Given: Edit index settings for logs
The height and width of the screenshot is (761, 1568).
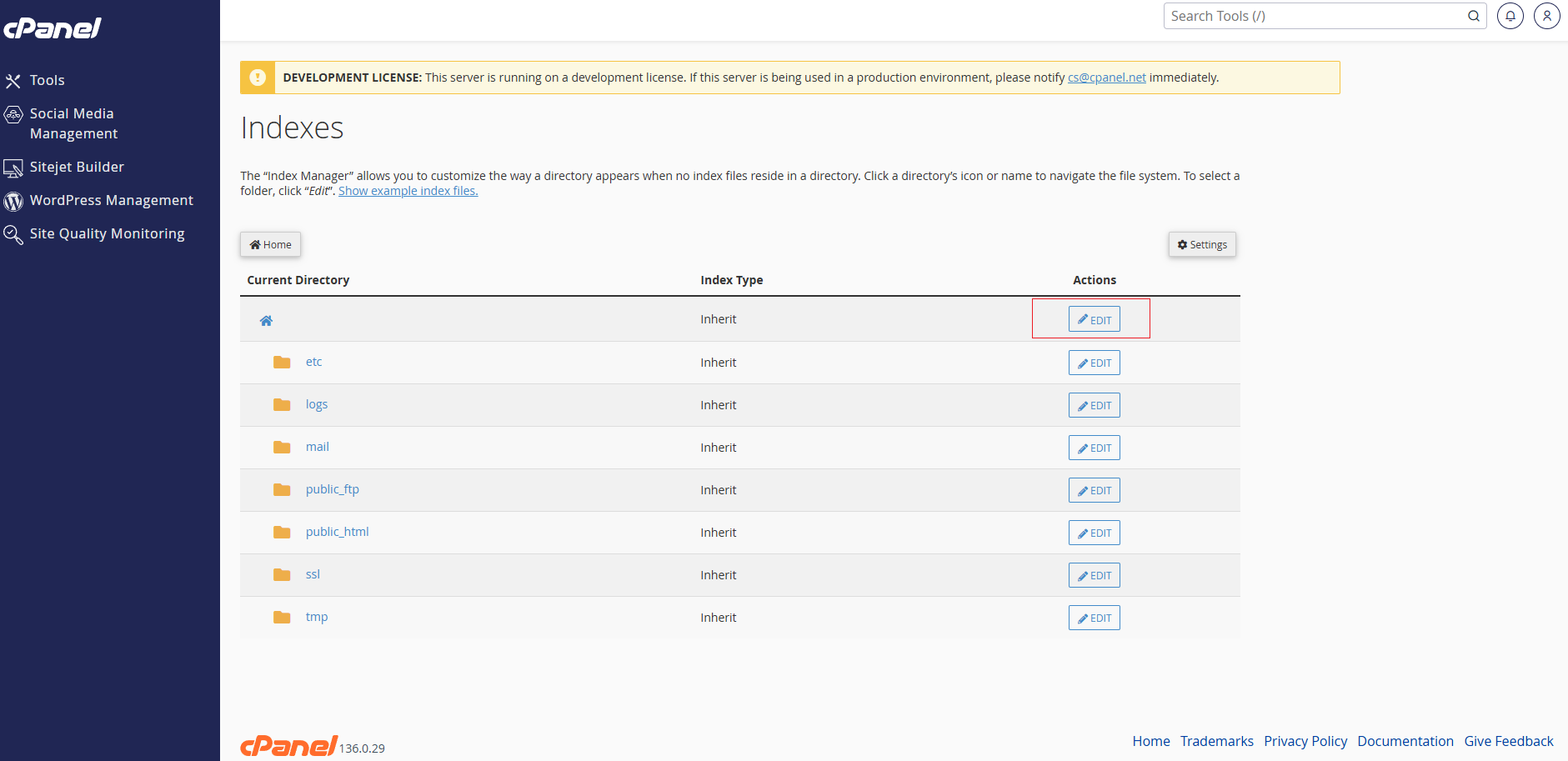Looking at the screenshot, I should pos(1094,405).
